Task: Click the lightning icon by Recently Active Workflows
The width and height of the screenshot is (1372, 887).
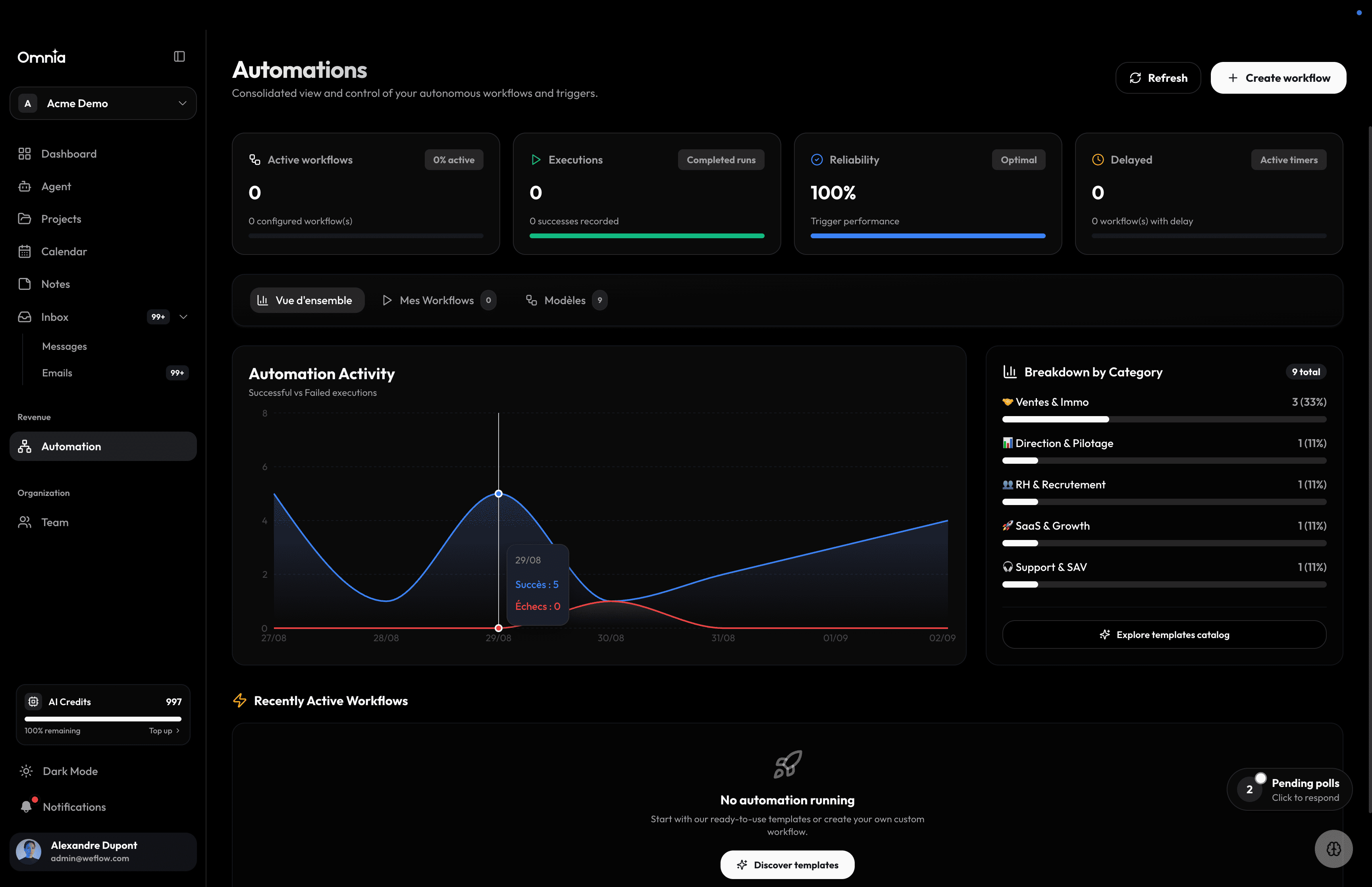Action: coord(239,700)
